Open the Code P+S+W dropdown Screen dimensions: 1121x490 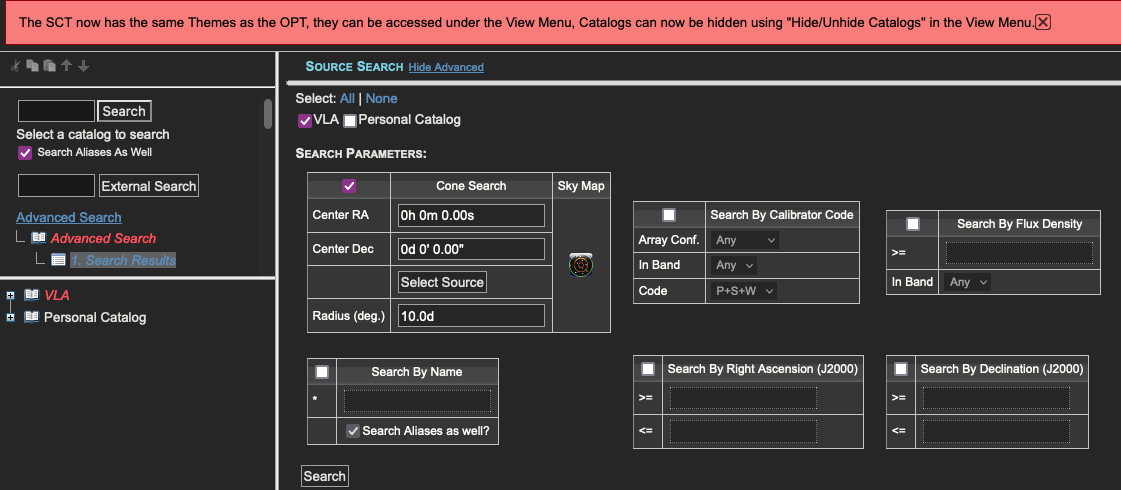(745, 290)
